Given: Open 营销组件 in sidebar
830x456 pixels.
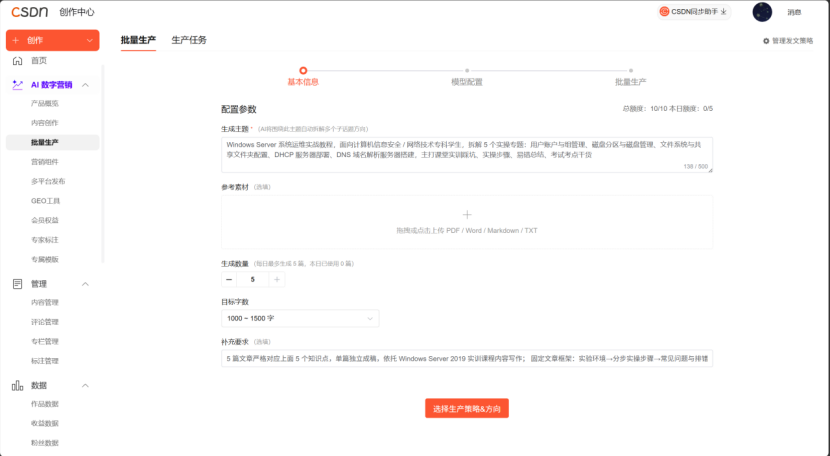Looking at the screenshot, I should click(x=44, y=162).
